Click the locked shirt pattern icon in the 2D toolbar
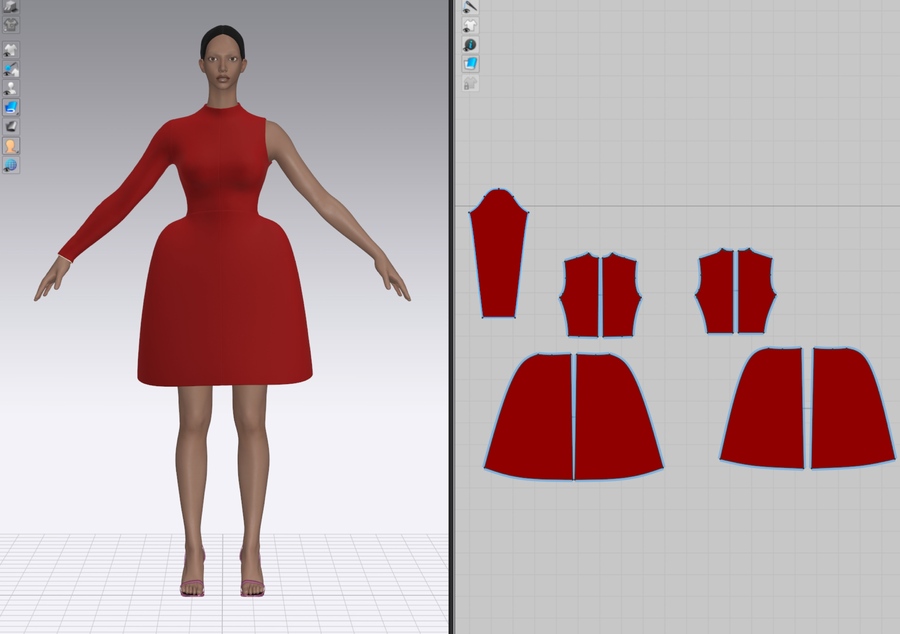 pyautogui.click(x=471, y=84)
